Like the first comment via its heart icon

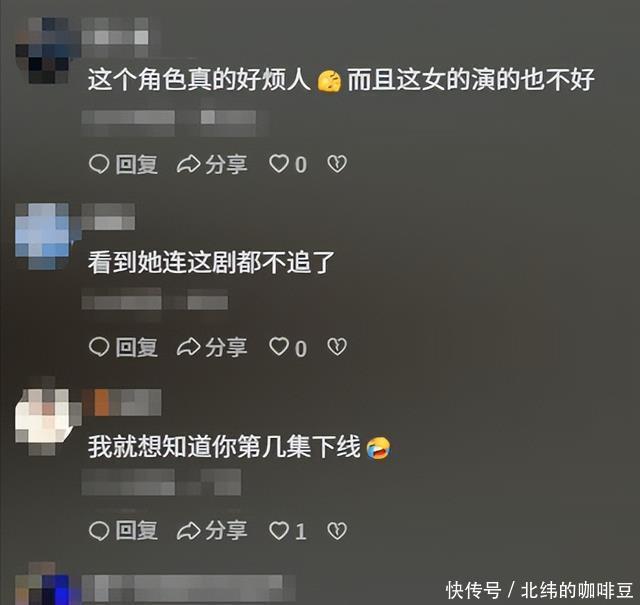279,164
